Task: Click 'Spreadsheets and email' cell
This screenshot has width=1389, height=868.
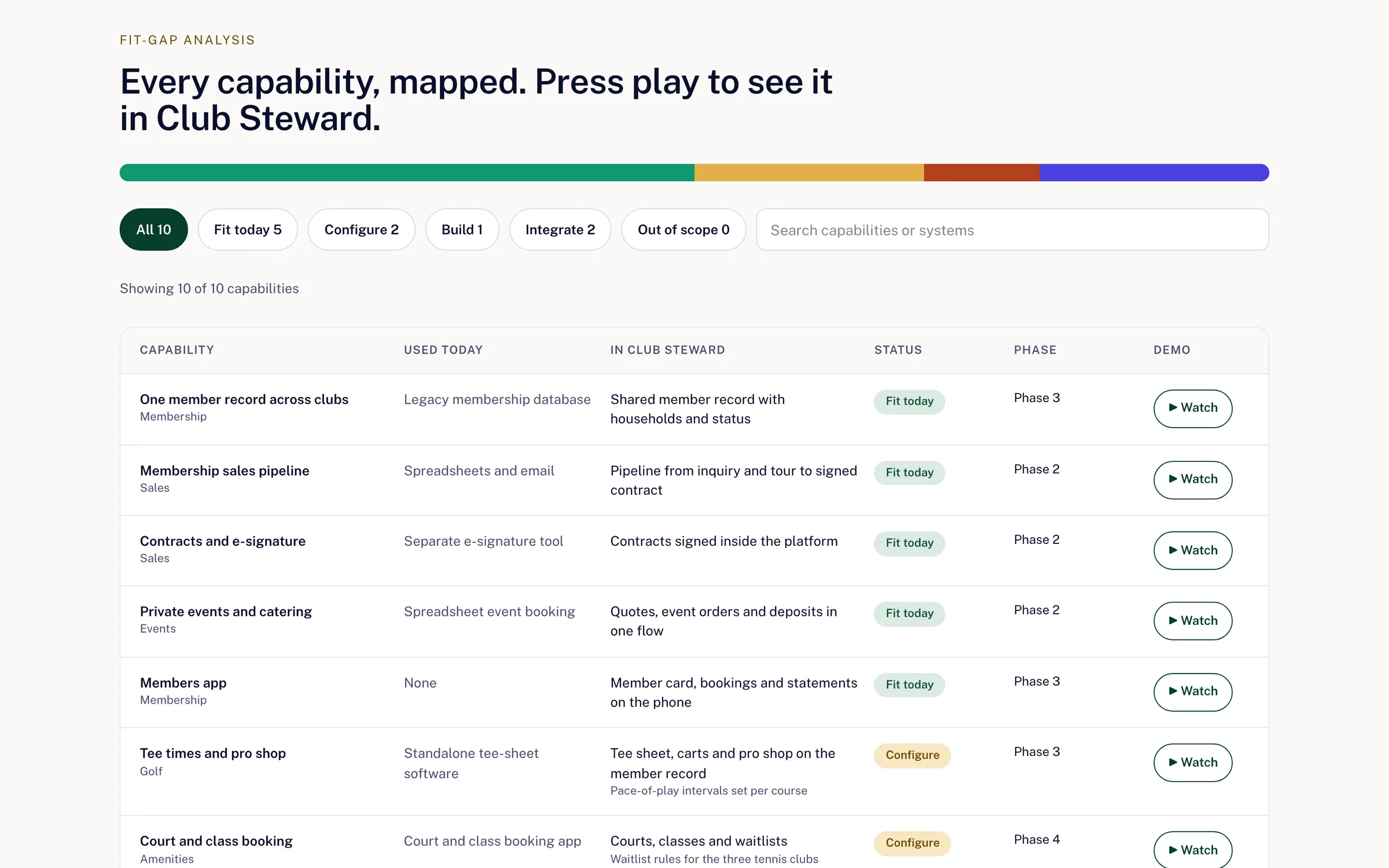Action: pyautogui.click(x=479, y=470)
